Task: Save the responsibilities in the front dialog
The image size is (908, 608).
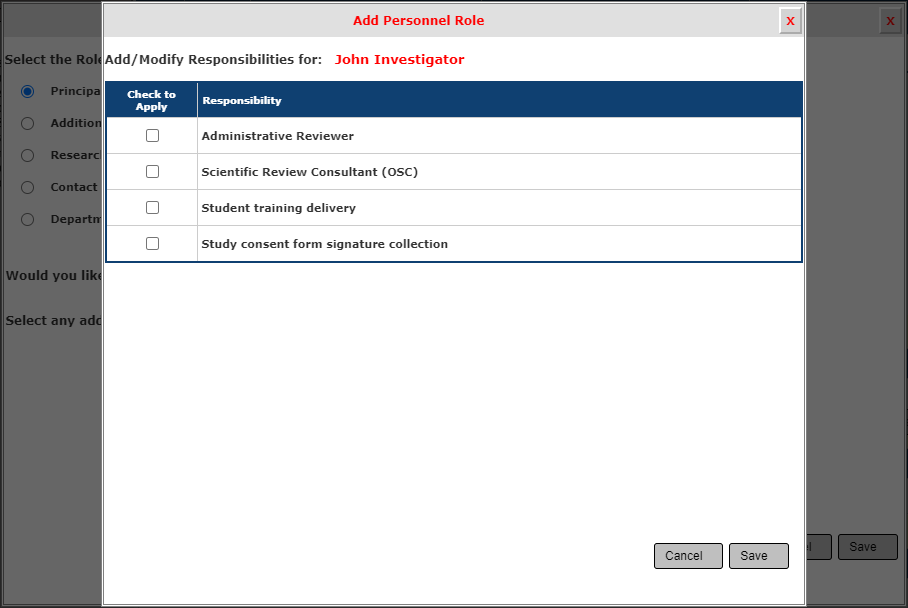Action: [759, 556]
